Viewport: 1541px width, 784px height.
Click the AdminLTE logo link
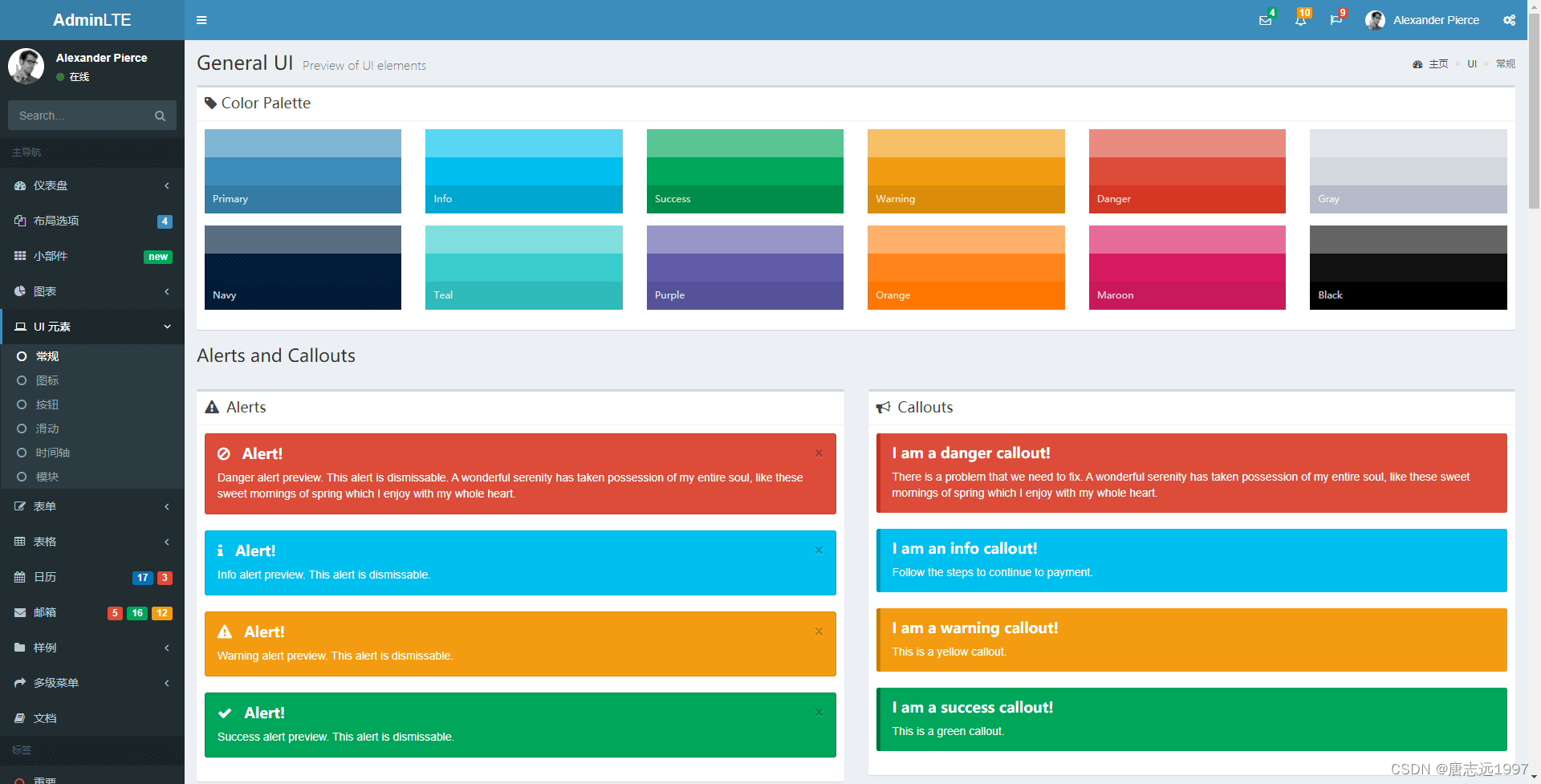coord(92,20)
